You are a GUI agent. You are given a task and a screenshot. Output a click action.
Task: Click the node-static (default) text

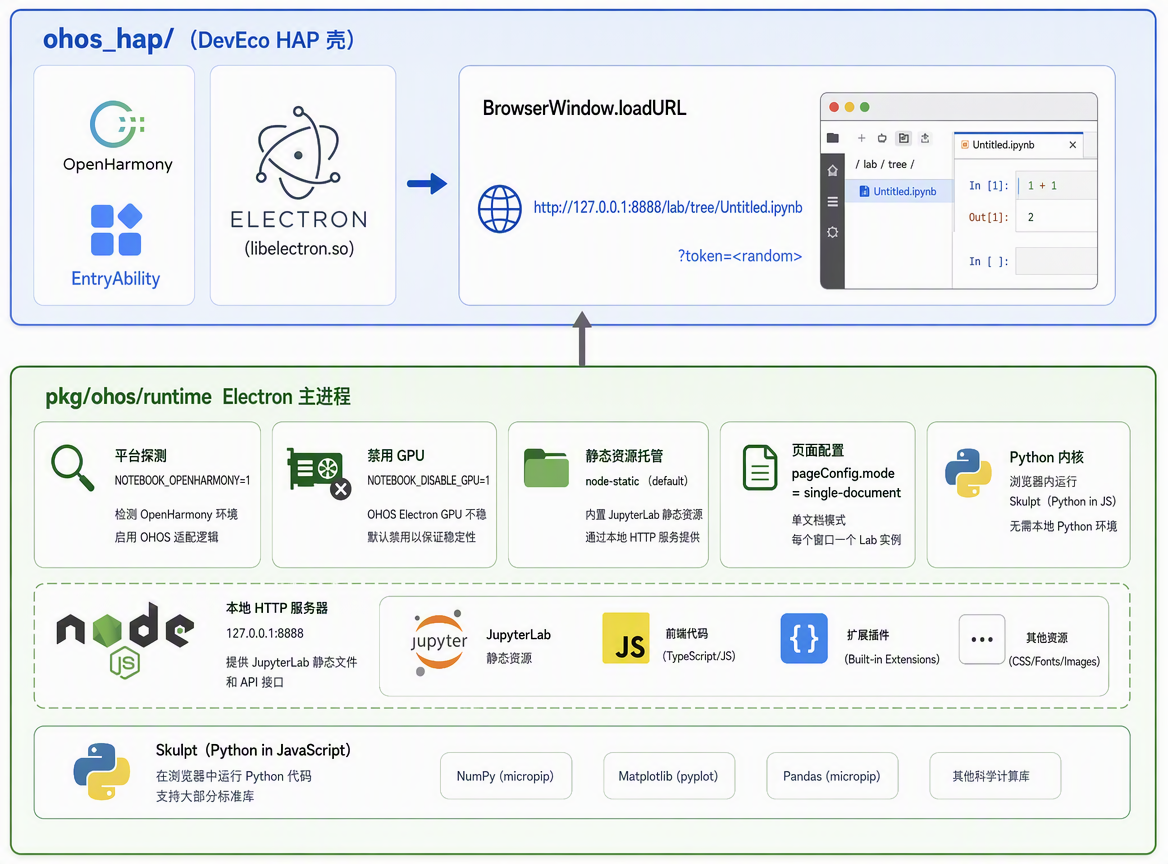click(637, 481)
